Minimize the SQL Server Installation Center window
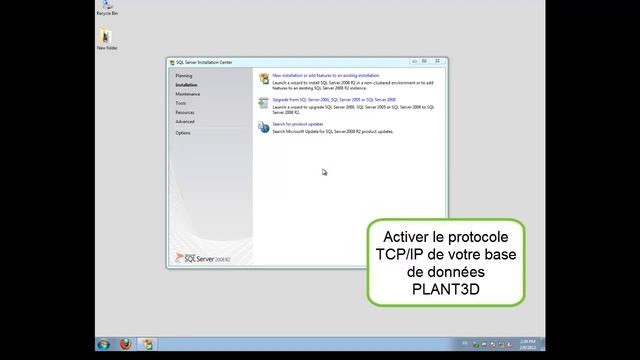The width and height of the screenshot is (640, 360). [415, 61]
